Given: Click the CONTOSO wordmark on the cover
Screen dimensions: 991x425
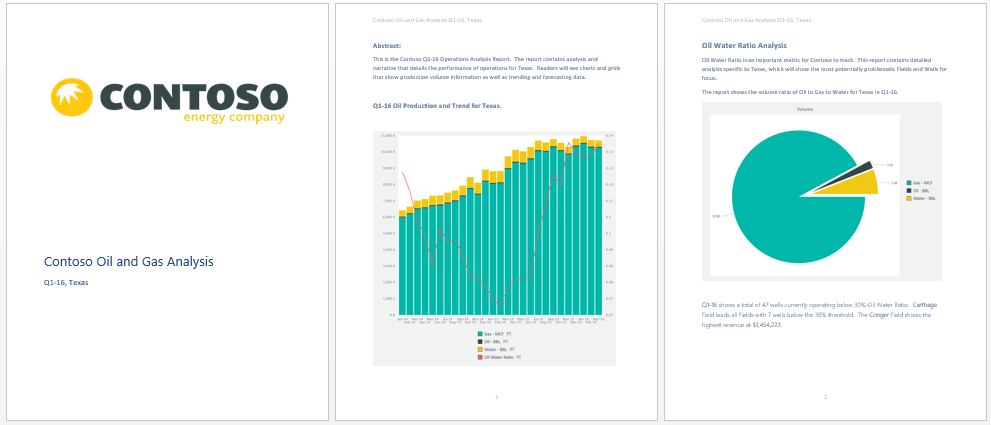Looking at the screenshot, I should pos(193,97).
